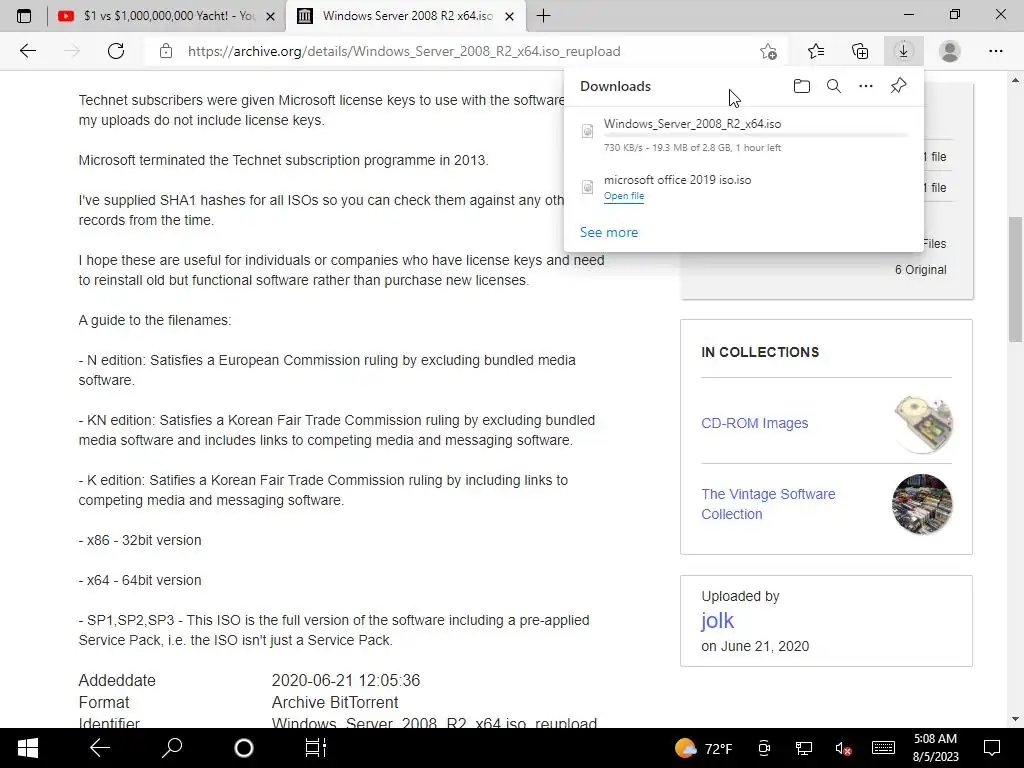Open the browser profile avatar
This screenshot has width=1024, height=768.
pyautogui.click(x=950, y=51)
